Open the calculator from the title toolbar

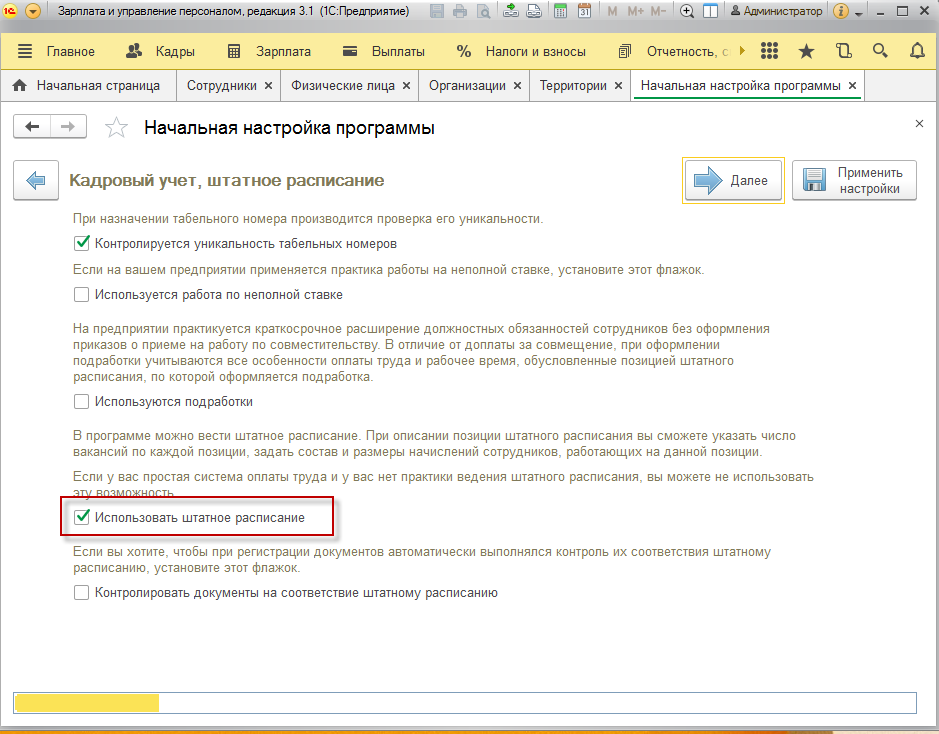click(560, 12)
